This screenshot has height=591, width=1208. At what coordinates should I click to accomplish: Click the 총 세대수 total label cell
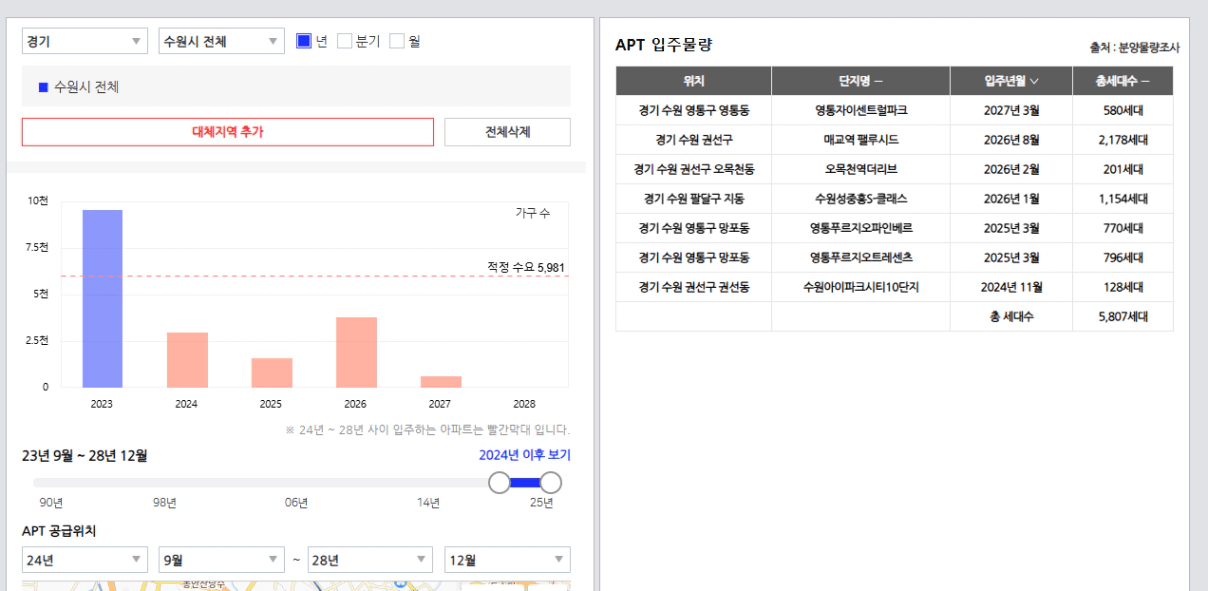click(x=1011, y=317)
